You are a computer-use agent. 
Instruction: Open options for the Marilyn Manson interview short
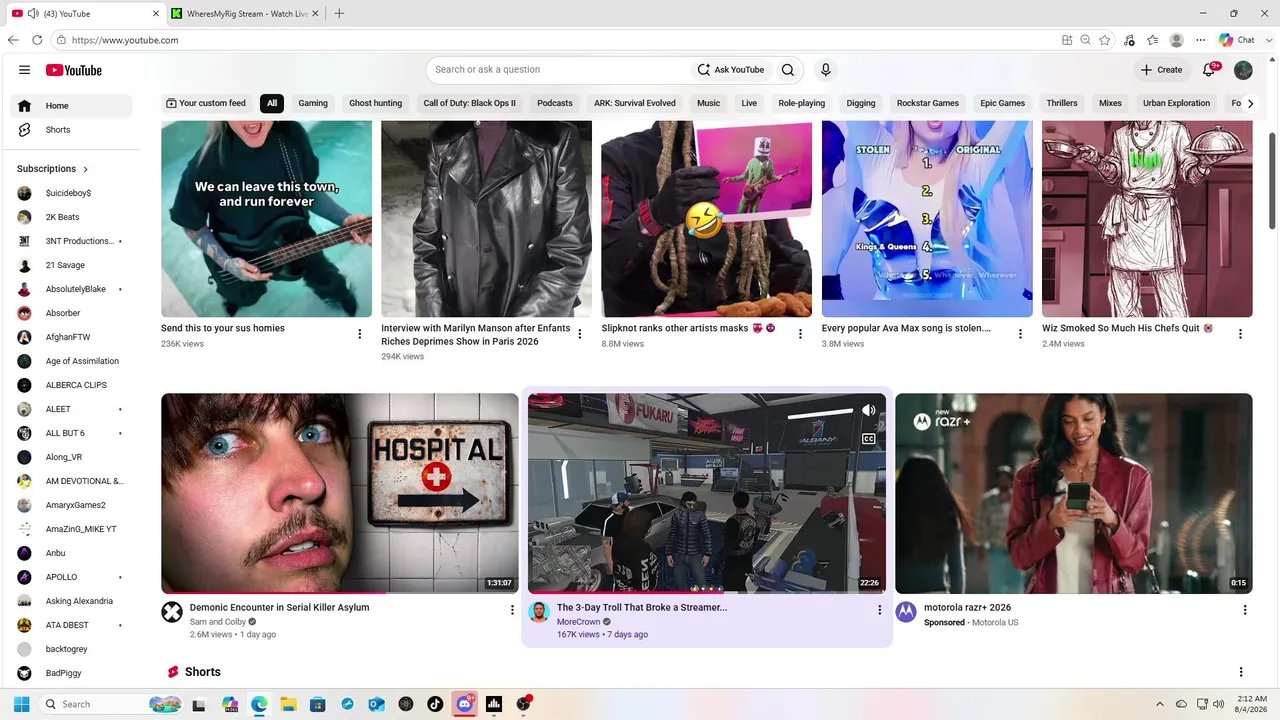click(579, 334)
